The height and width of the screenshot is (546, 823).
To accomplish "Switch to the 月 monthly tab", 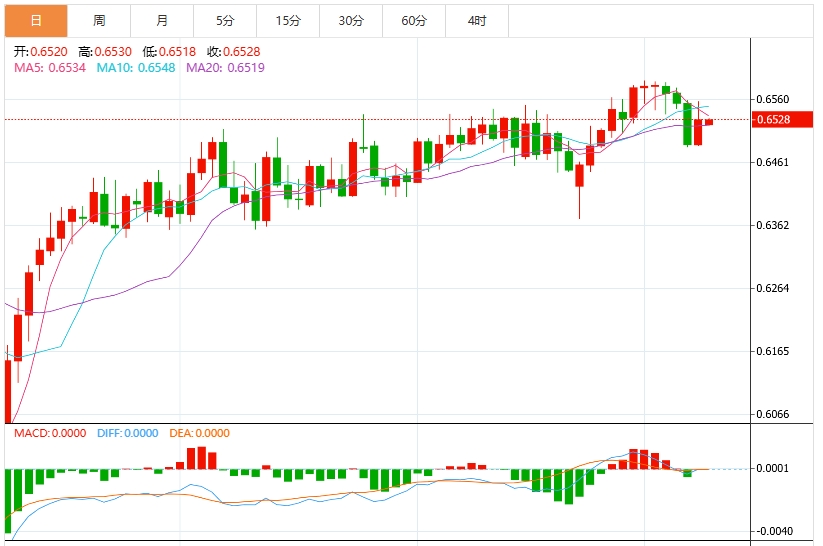I will click(162, 21).
